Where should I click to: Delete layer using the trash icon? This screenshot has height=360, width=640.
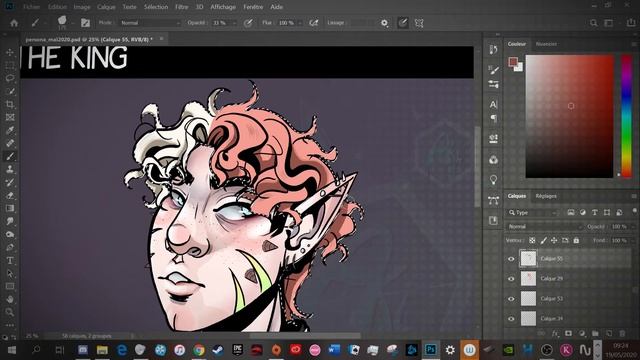(622, 333)
